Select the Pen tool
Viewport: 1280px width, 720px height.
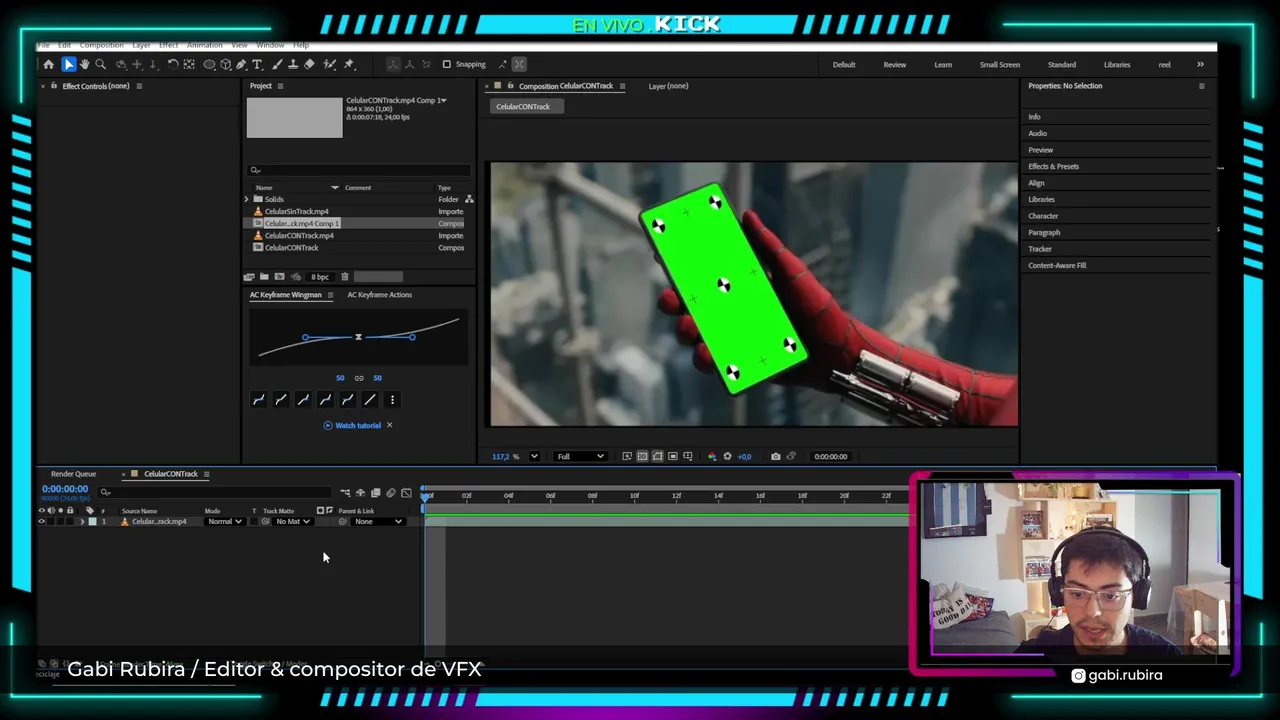pos(241,64)
